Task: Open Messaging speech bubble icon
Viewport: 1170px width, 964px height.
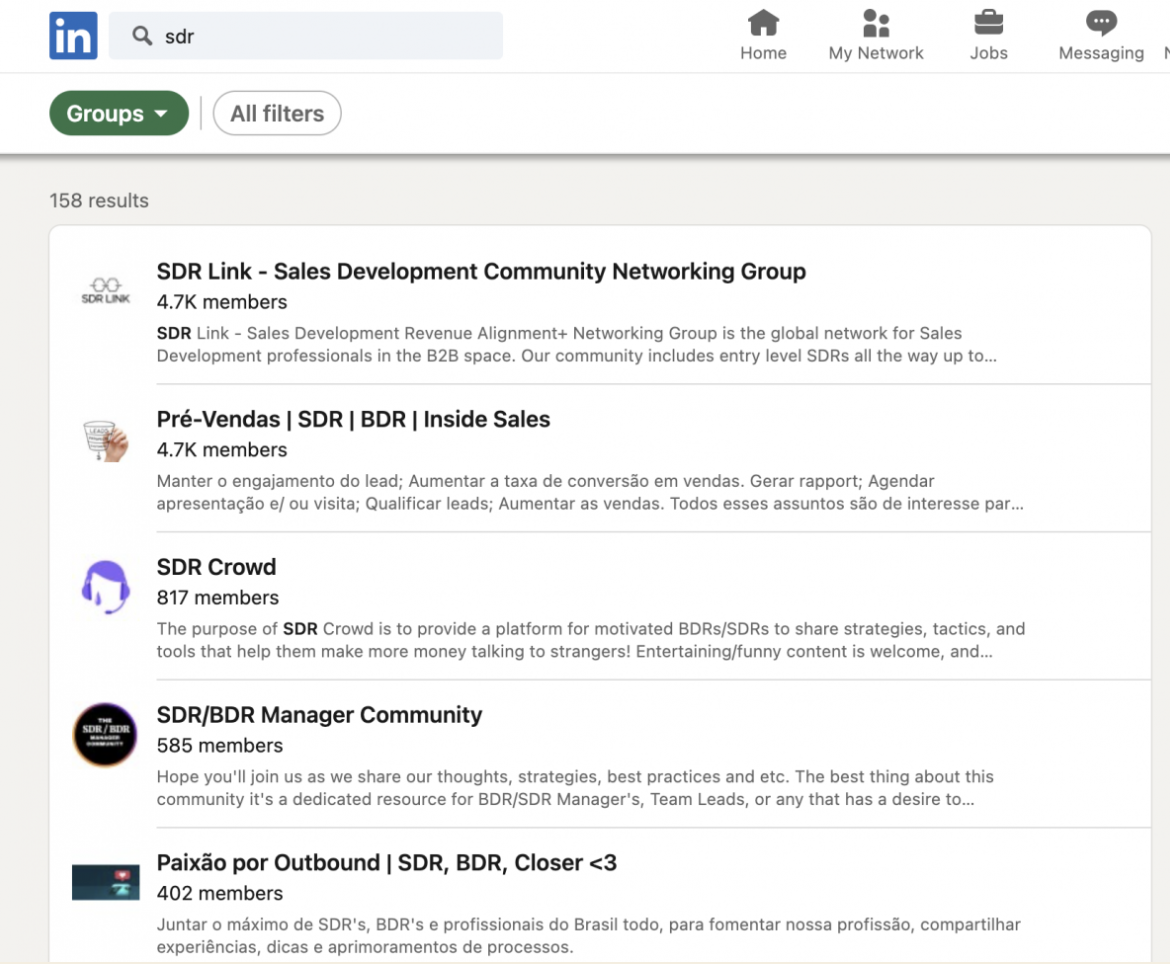Action: click(1101, 23)
